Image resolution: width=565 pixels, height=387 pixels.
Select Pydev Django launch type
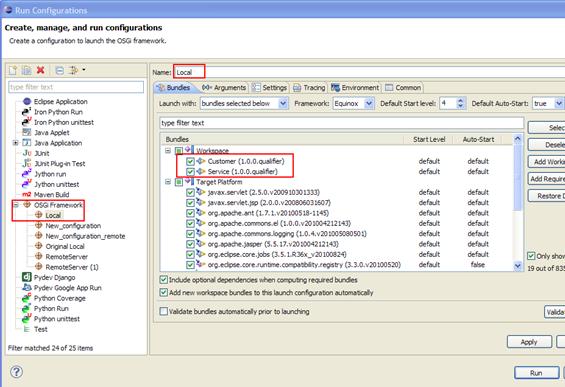point(54,277)
